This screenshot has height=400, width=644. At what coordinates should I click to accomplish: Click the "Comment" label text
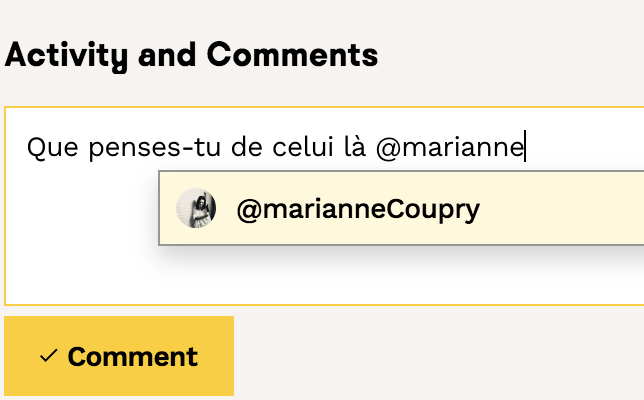[132, 357]
